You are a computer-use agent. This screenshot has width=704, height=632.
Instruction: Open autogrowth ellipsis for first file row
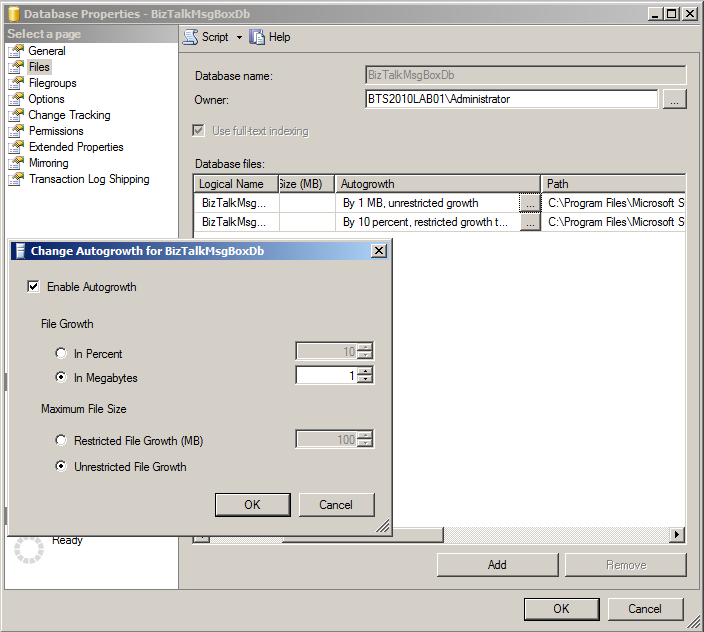tap(530, 203)
